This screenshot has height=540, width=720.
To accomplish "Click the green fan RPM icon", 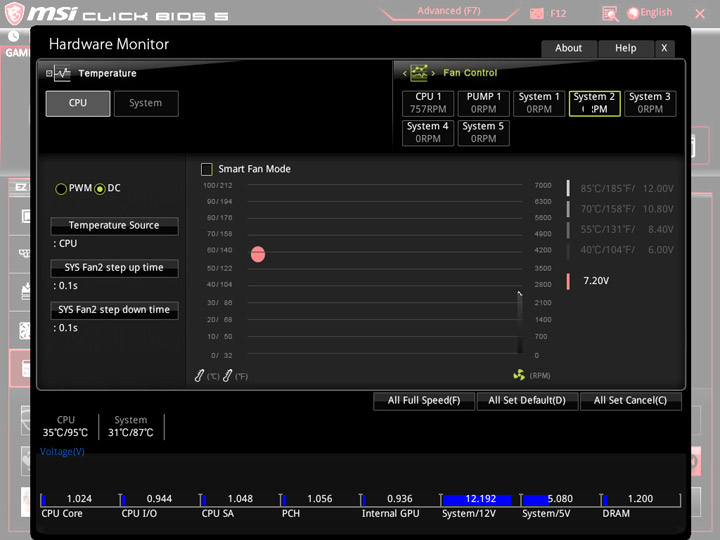I will [x=519, y=375].
